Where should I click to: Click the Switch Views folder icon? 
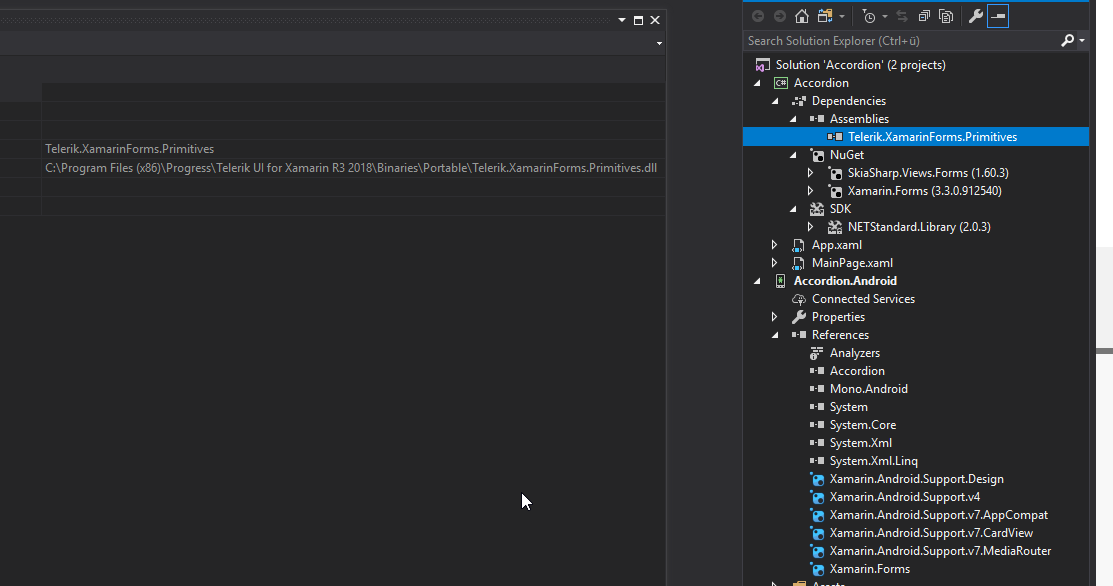click(x=825, y=16)
